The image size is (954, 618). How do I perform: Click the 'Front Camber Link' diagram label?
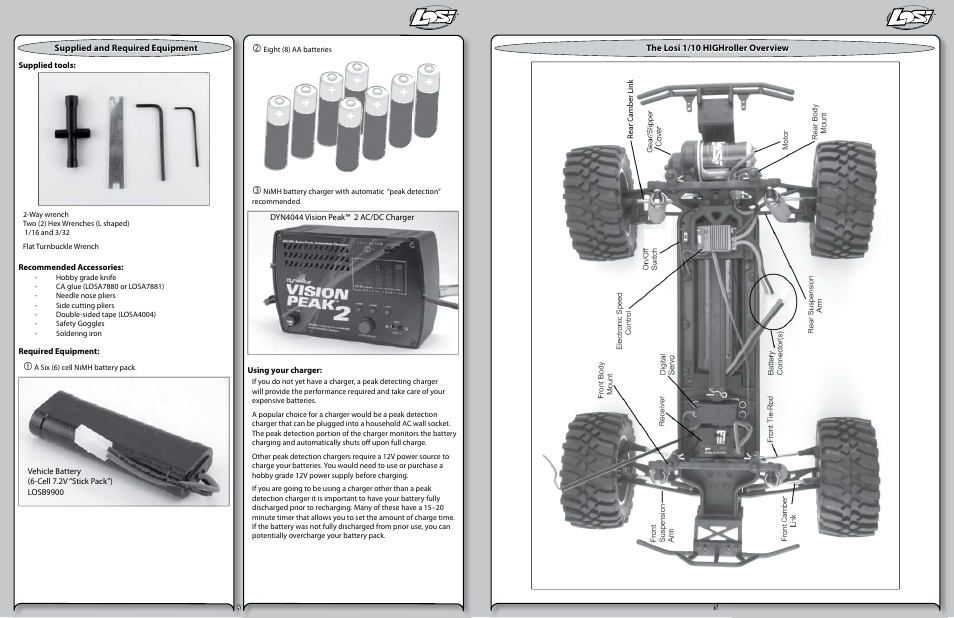789,519
